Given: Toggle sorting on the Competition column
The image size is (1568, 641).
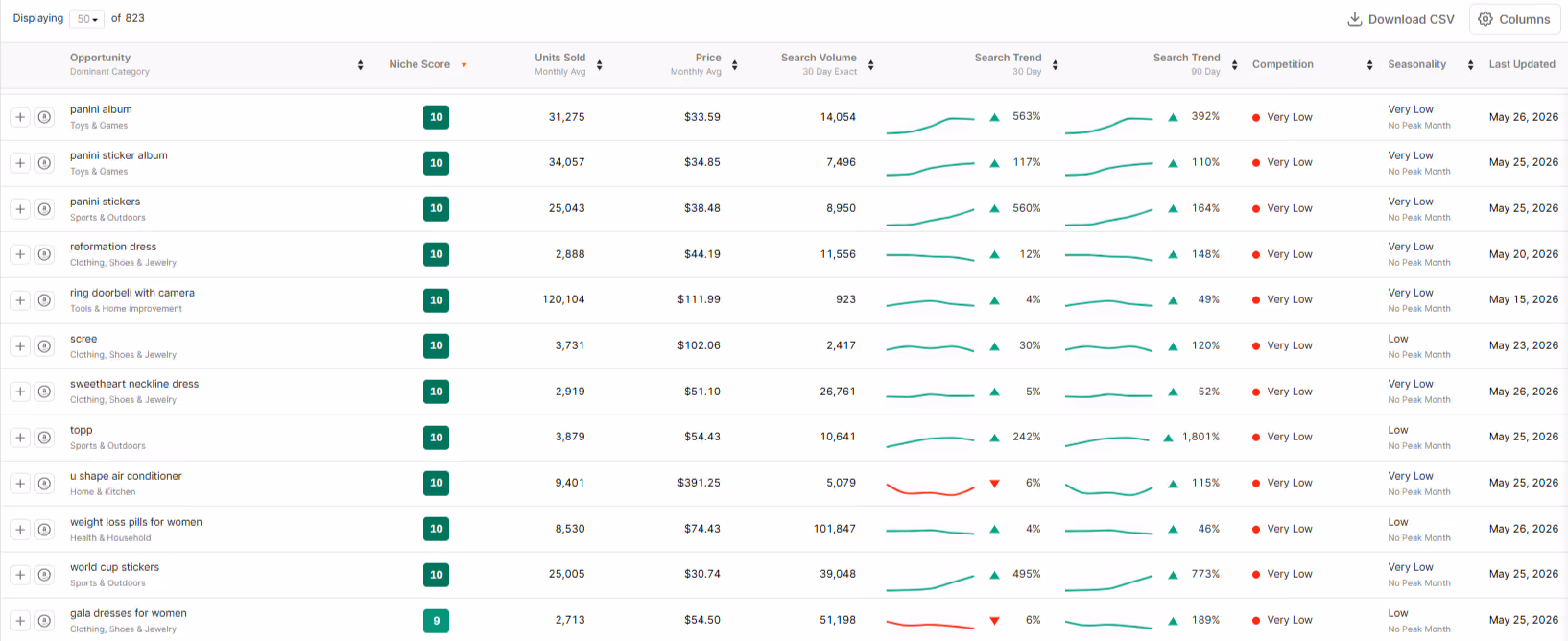Looking at the screenshot, I should click(x=1369, y=65).
